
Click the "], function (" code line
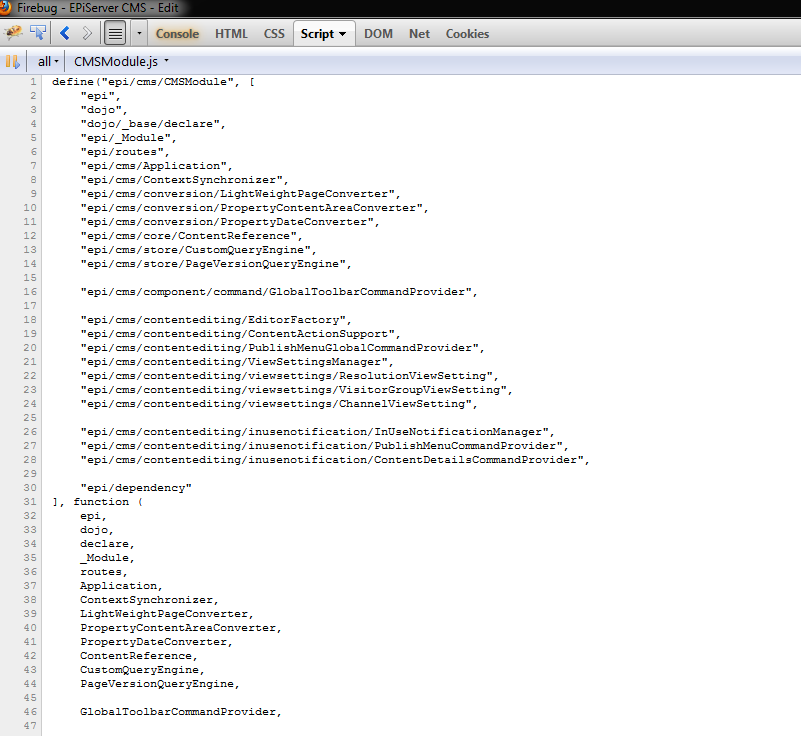(97, 502)
